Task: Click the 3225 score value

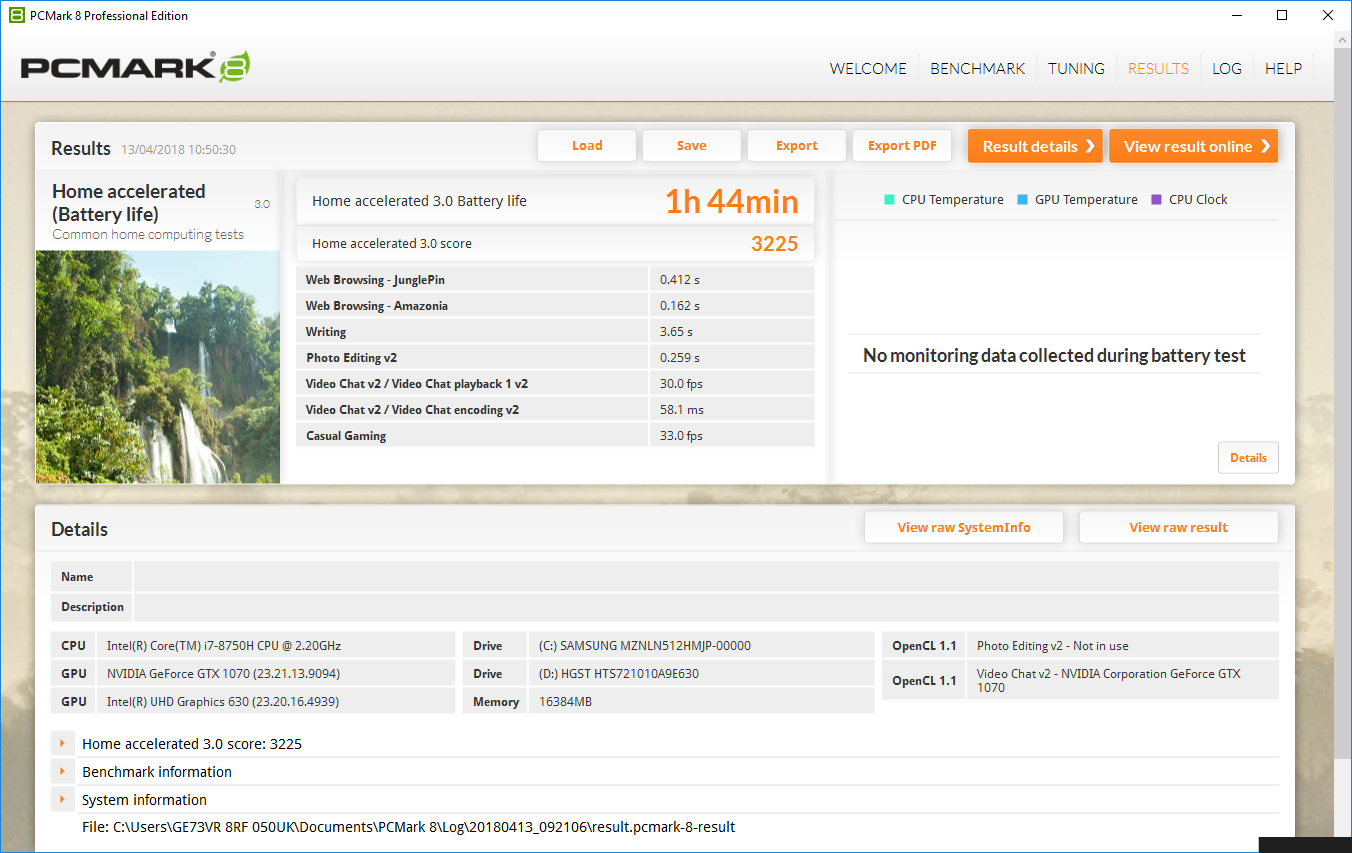Action: click(x=775, y=243)
